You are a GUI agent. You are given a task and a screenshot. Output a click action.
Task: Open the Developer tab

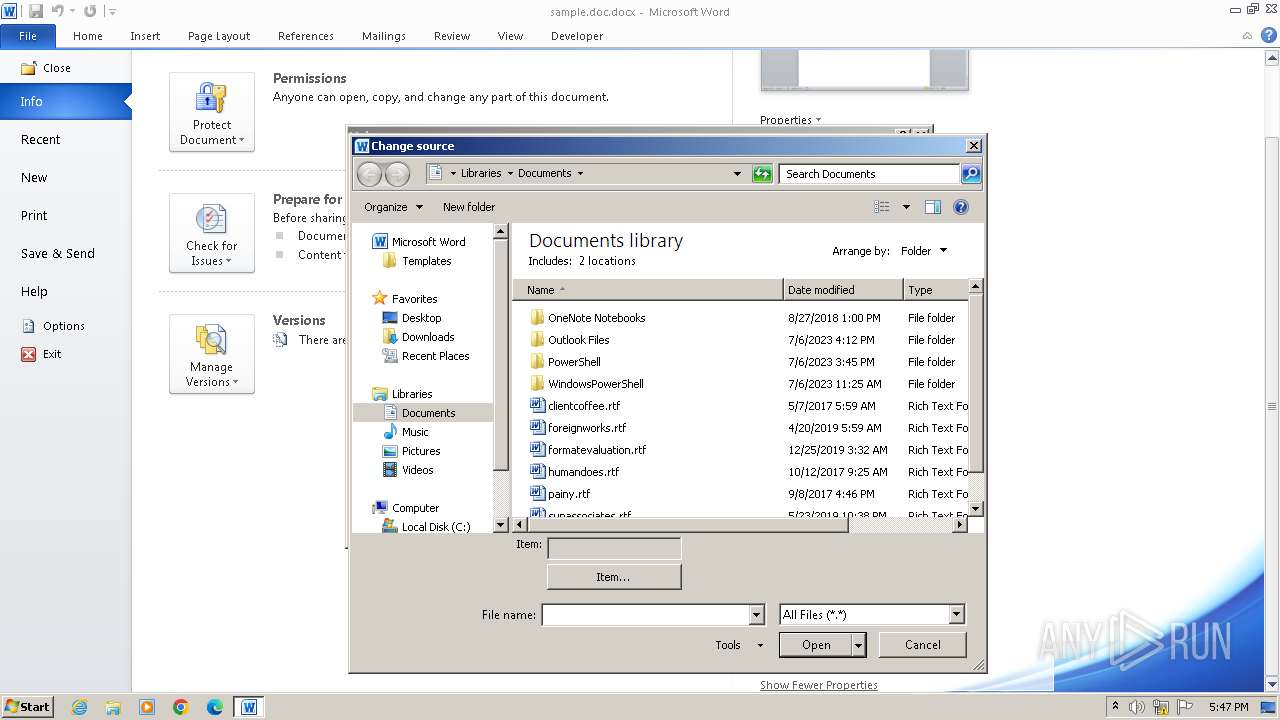click(x=577, y=36)
